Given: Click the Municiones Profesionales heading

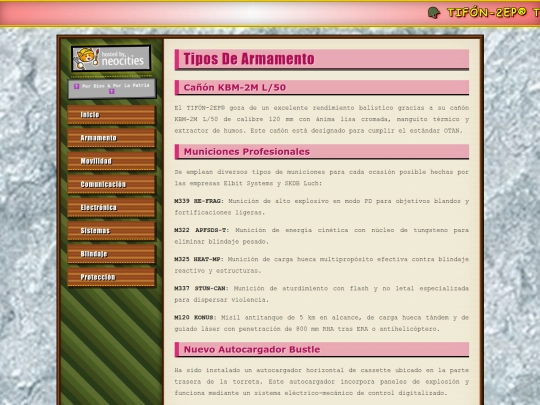Looking at the screenshot, I should (x=322, y=152).
